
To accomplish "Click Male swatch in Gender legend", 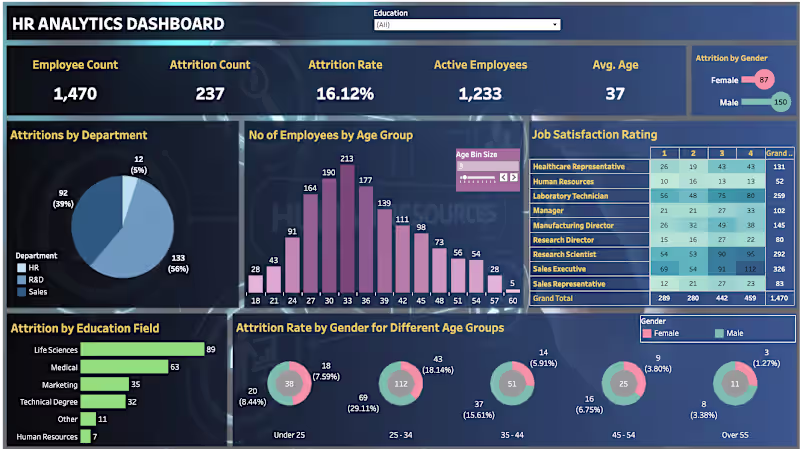I will (x=719, y=333).
